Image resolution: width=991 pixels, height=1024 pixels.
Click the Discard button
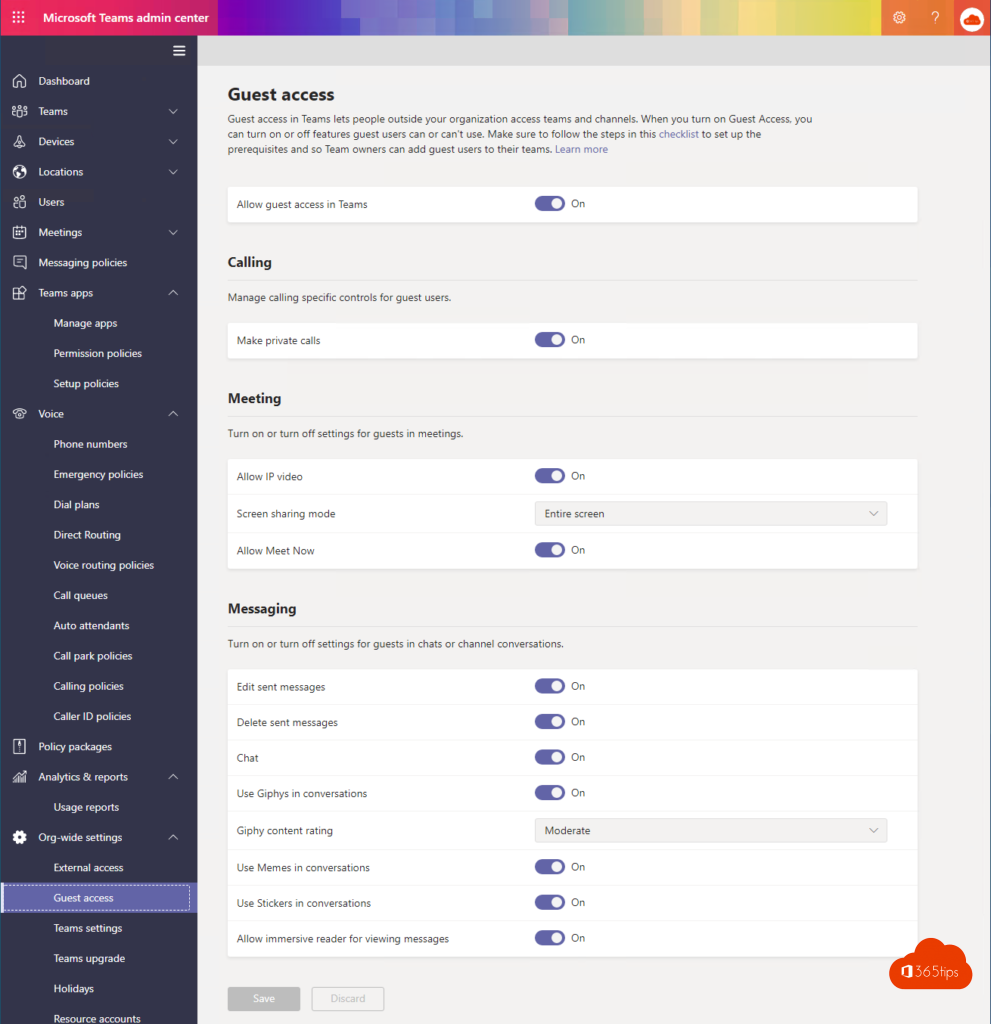click(x=348, y=999)
